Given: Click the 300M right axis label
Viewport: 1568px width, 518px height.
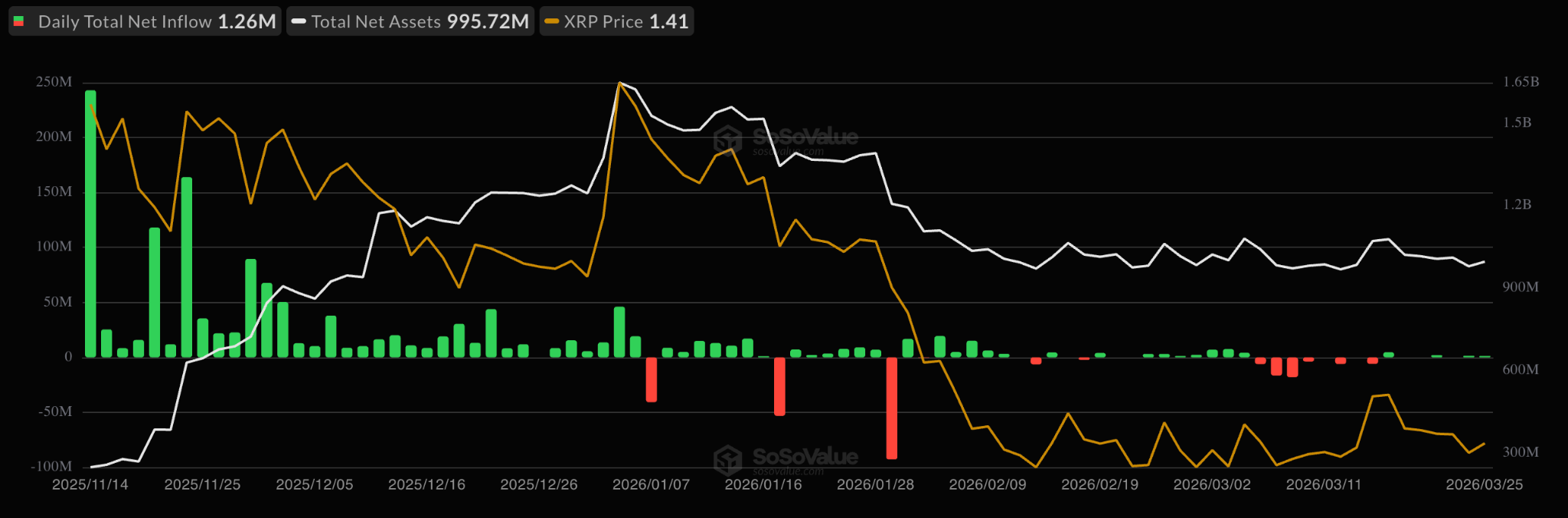Looking at the screenshot, I should pos(1521,452).
